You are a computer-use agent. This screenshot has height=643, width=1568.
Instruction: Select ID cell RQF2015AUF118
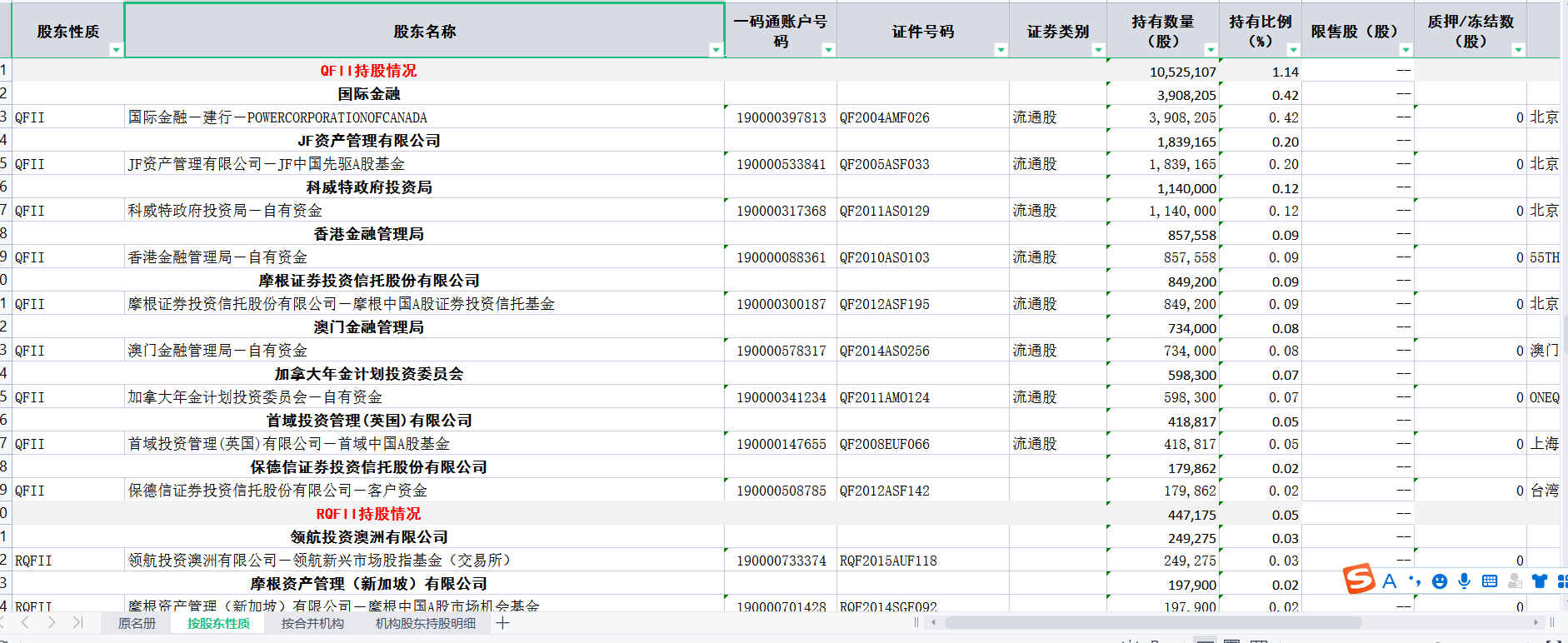tap(923, 561)
